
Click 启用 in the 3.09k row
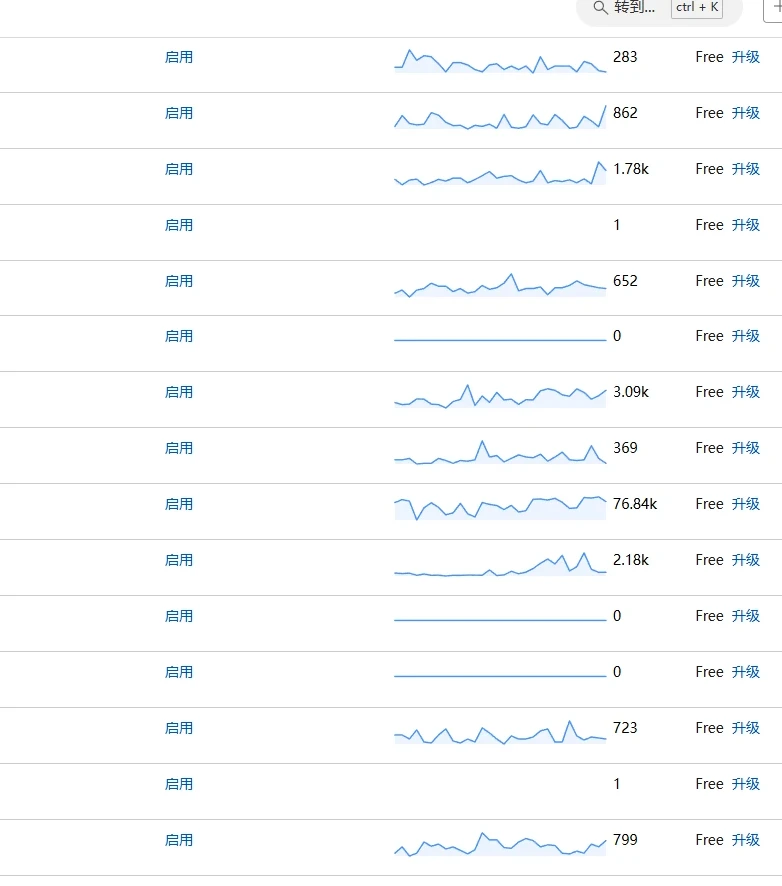click(x=179, y=392)
